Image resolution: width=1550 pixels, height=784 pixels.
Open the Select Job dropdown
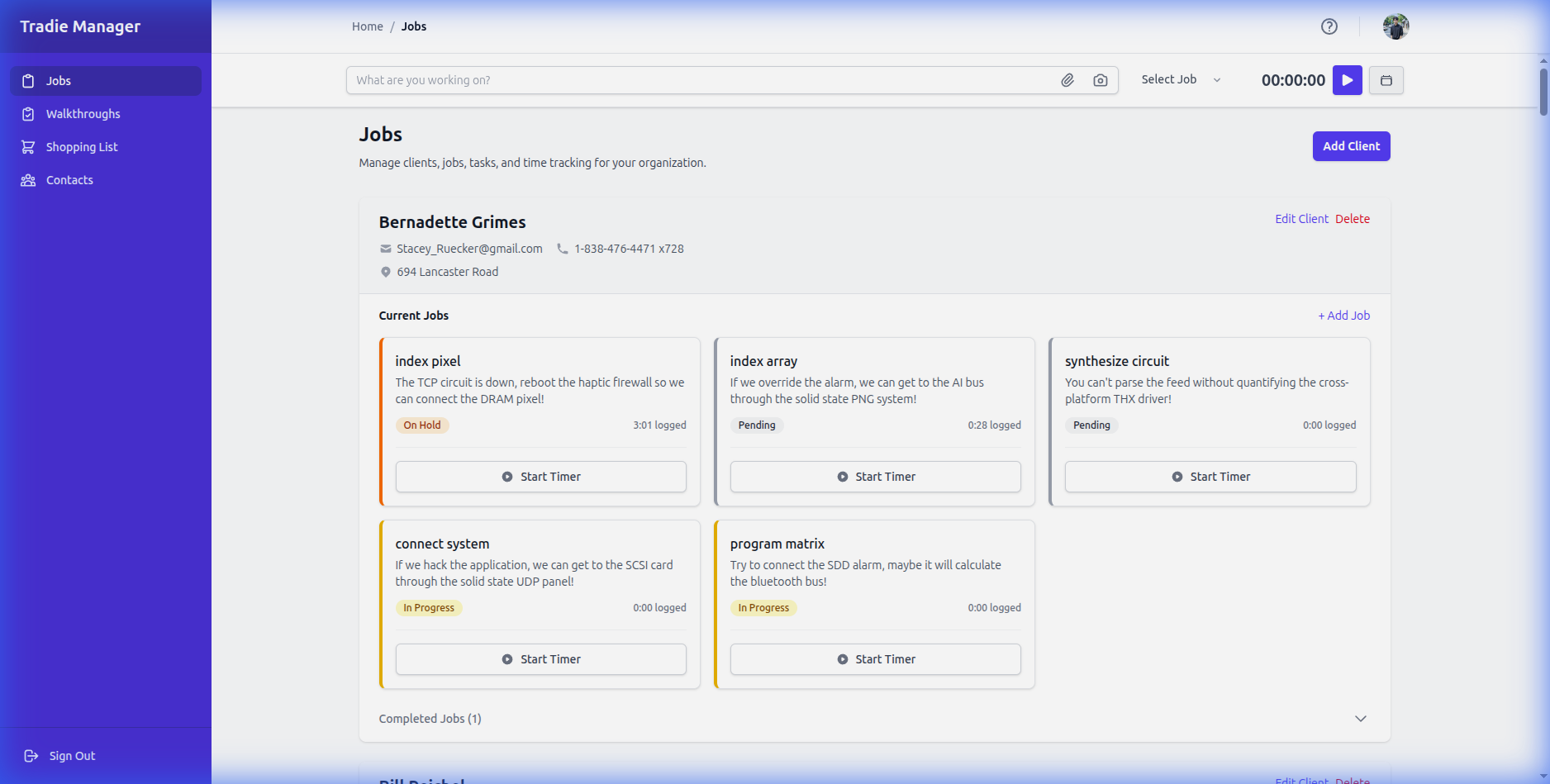(x=1180, y=79)
